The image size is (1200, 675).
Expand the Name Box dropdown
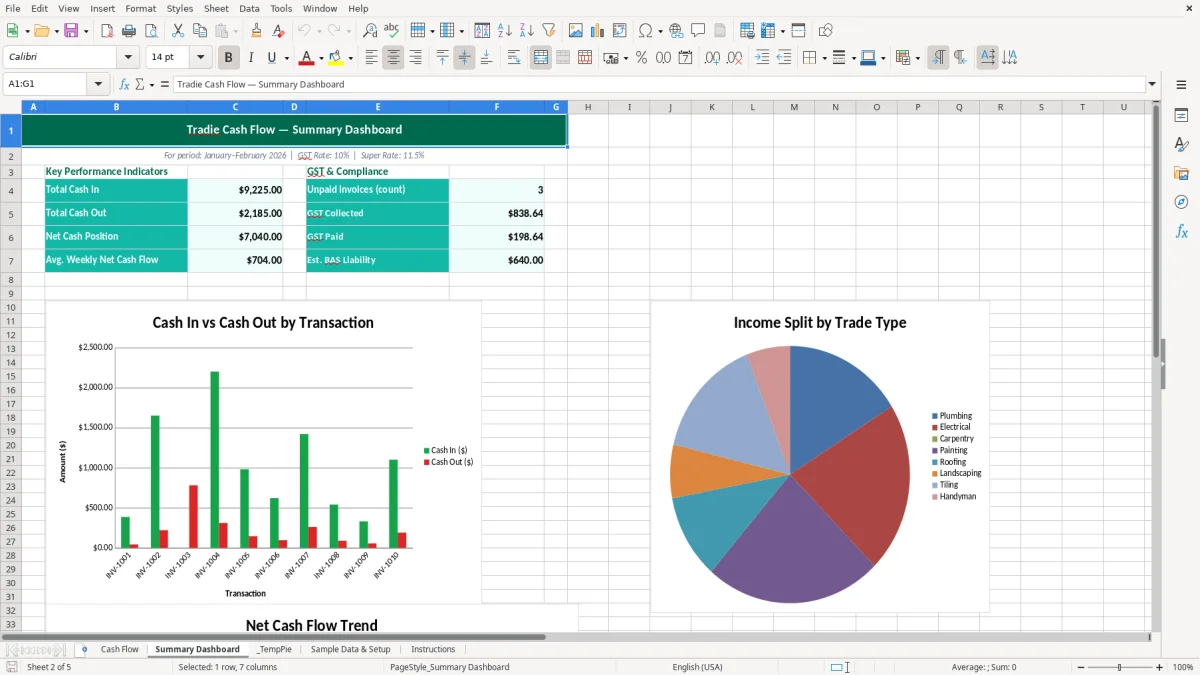point(99,84)
